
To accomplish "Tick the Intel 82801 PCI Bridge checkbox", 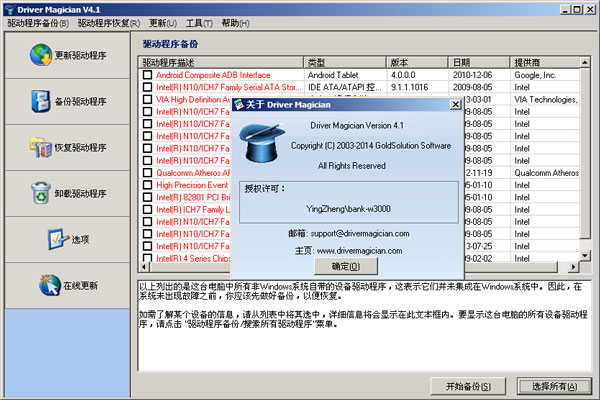I will point(147,198).
